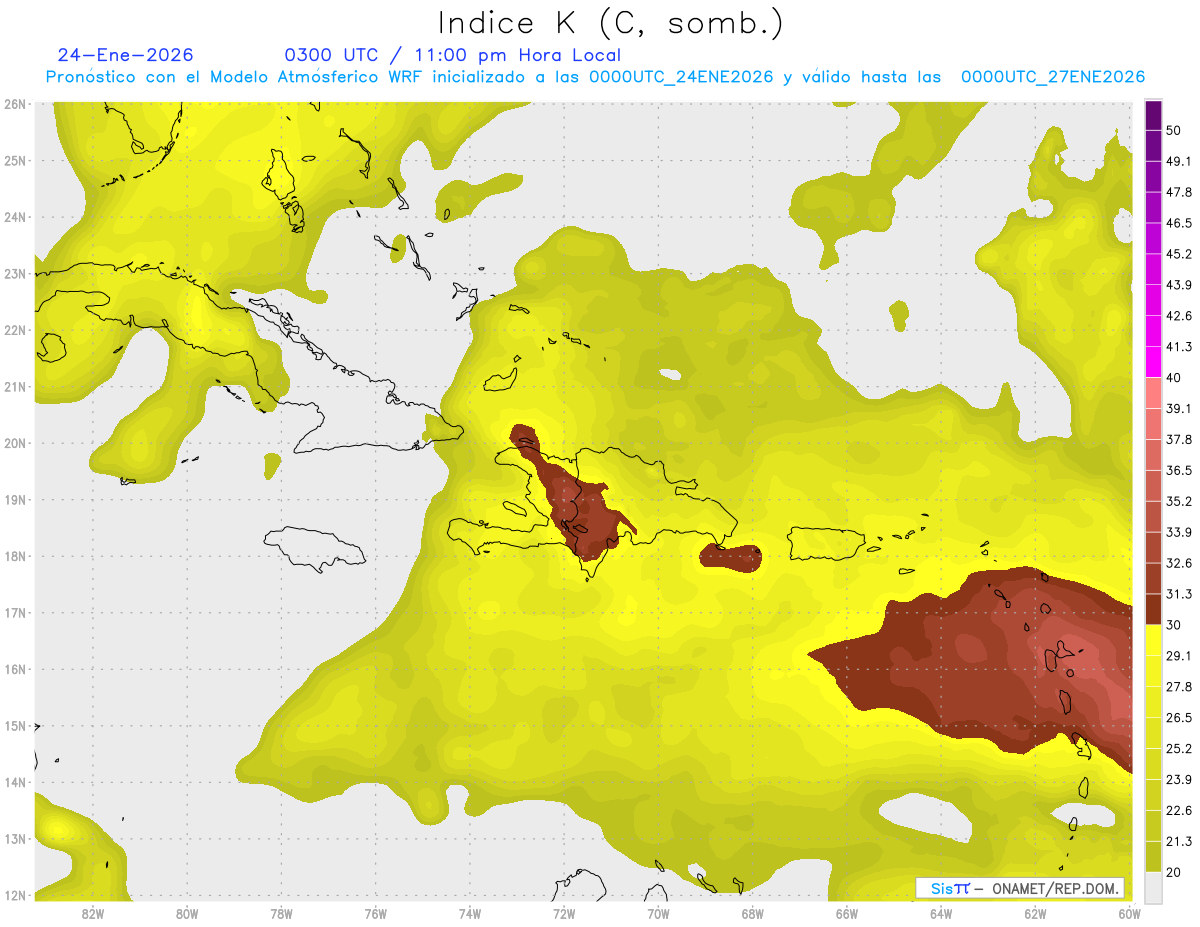Click the colorbar value '43.9'

(x=1178, y=285)
